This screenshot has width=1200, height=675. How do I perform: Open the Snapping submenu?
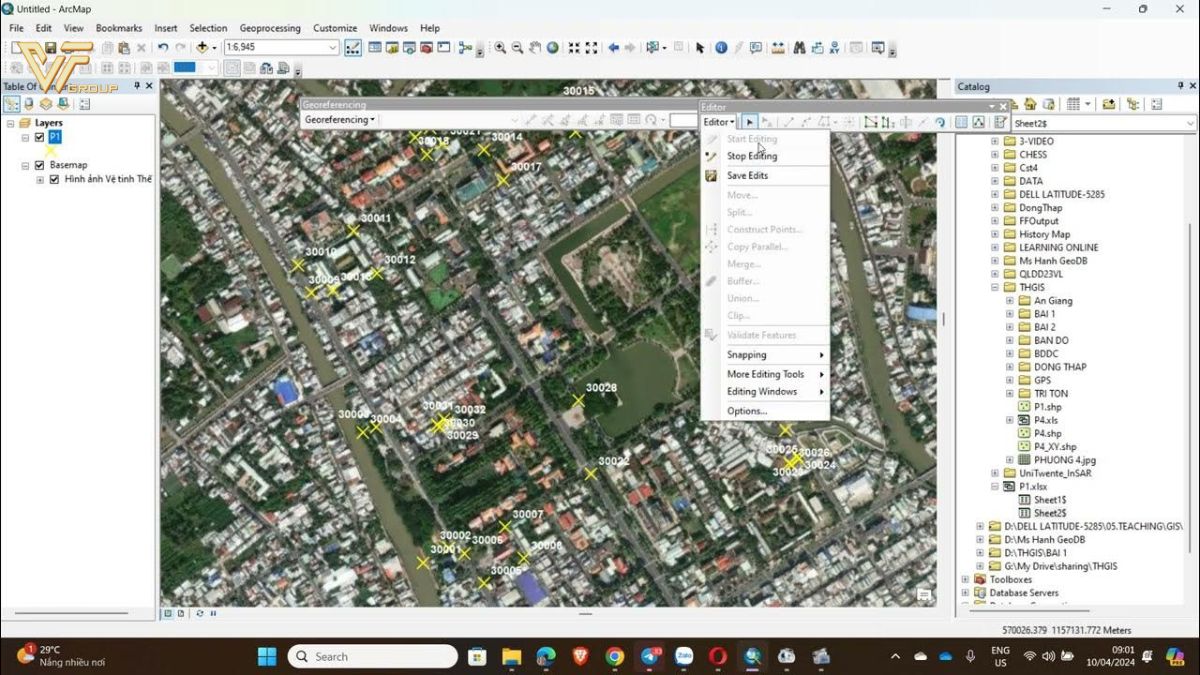(x=765, y=355)
